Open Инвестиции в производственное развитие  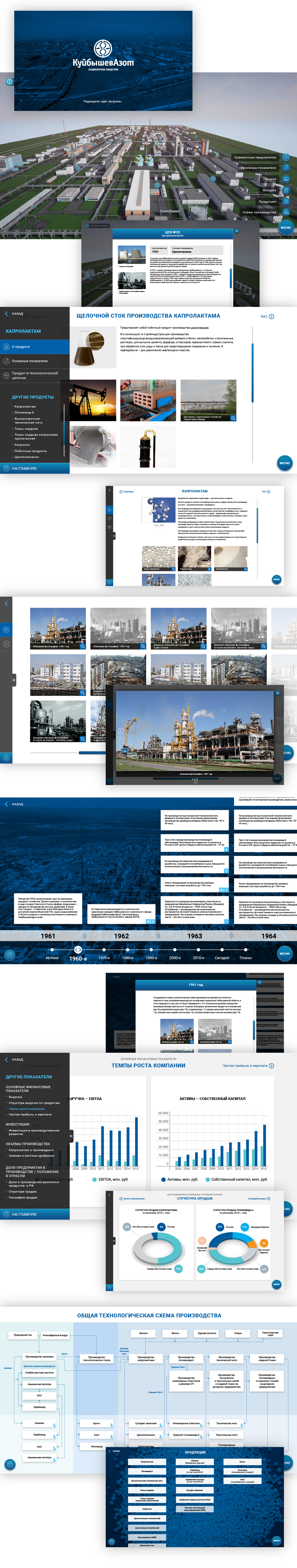click(34, 1132)
